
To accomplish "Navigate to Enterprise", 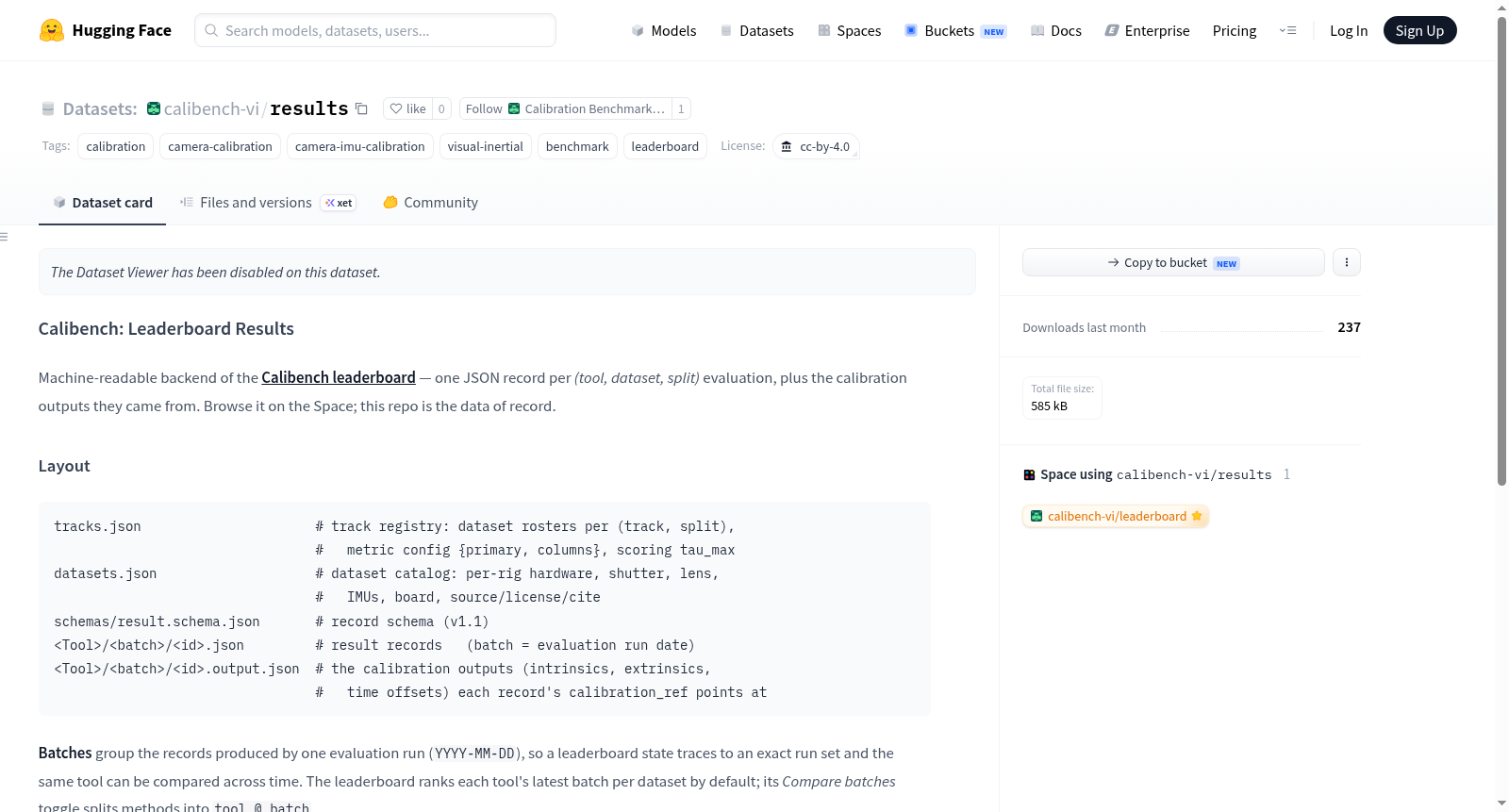I will [1147, 30].
